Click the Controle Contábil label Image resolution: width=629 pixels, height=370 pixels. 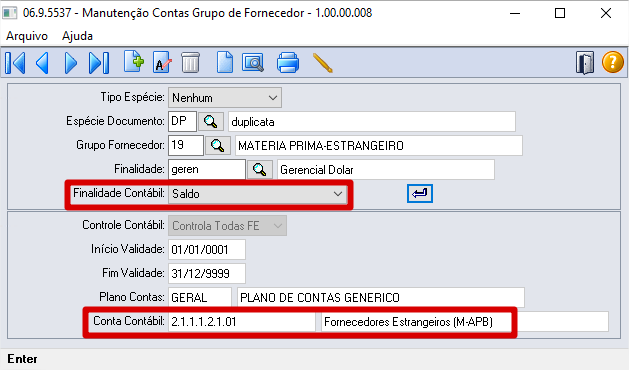coord(123,225)
